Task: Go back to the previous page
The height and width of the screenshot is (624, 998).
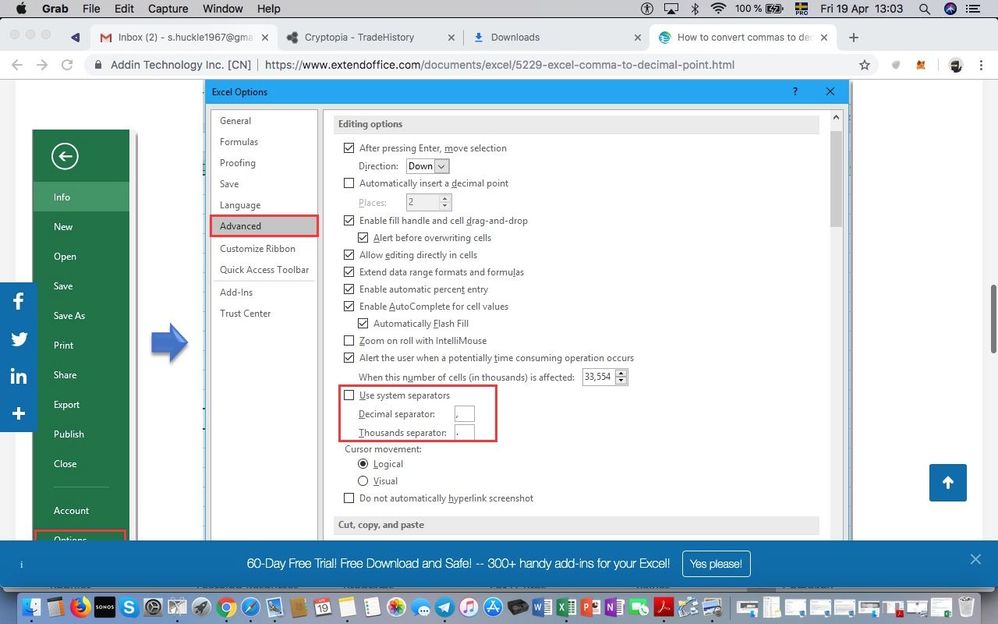Action: 17,65
